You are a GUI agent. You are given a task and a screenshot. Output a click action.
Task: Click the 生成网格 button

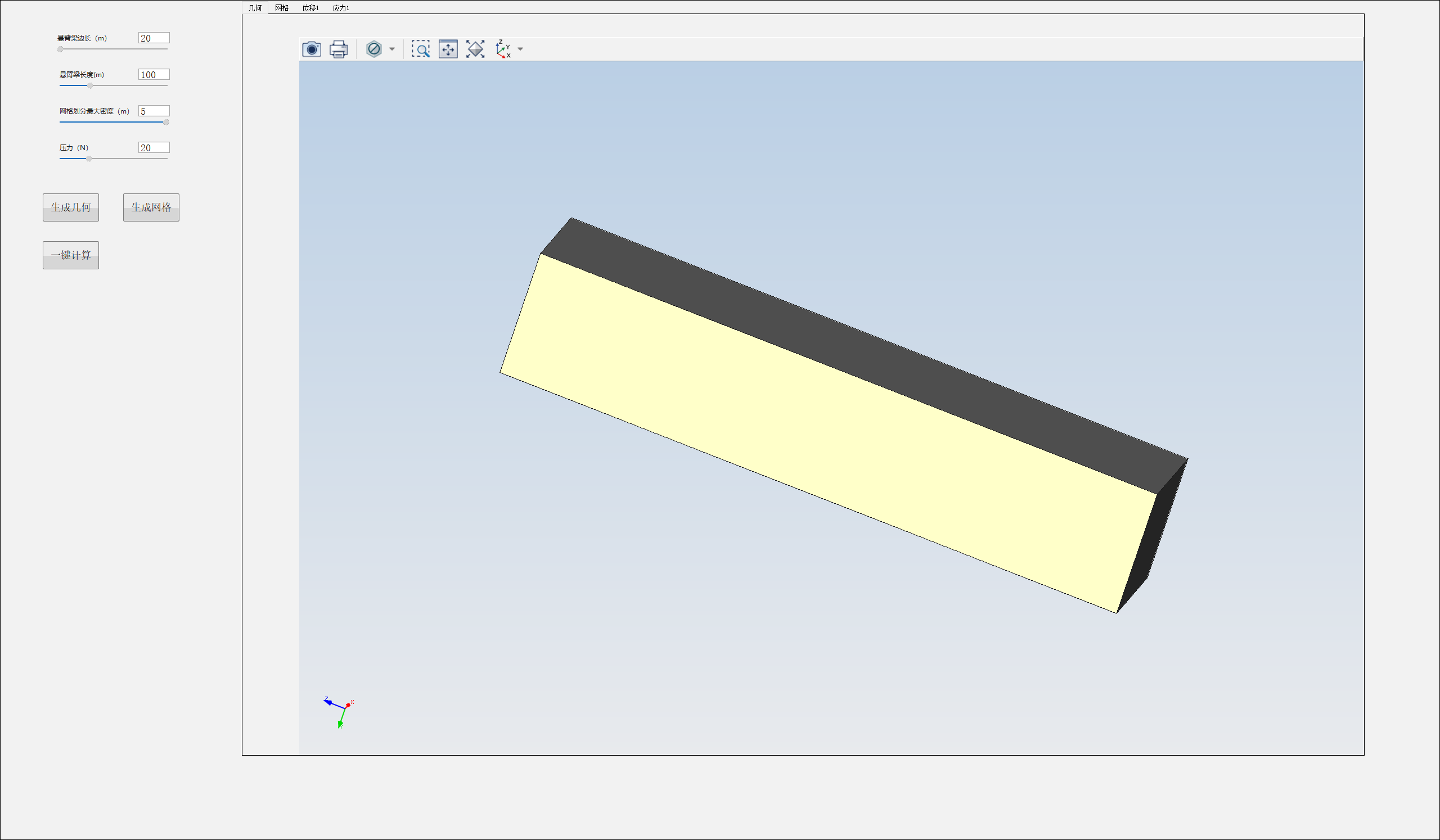tap(151, 207)
